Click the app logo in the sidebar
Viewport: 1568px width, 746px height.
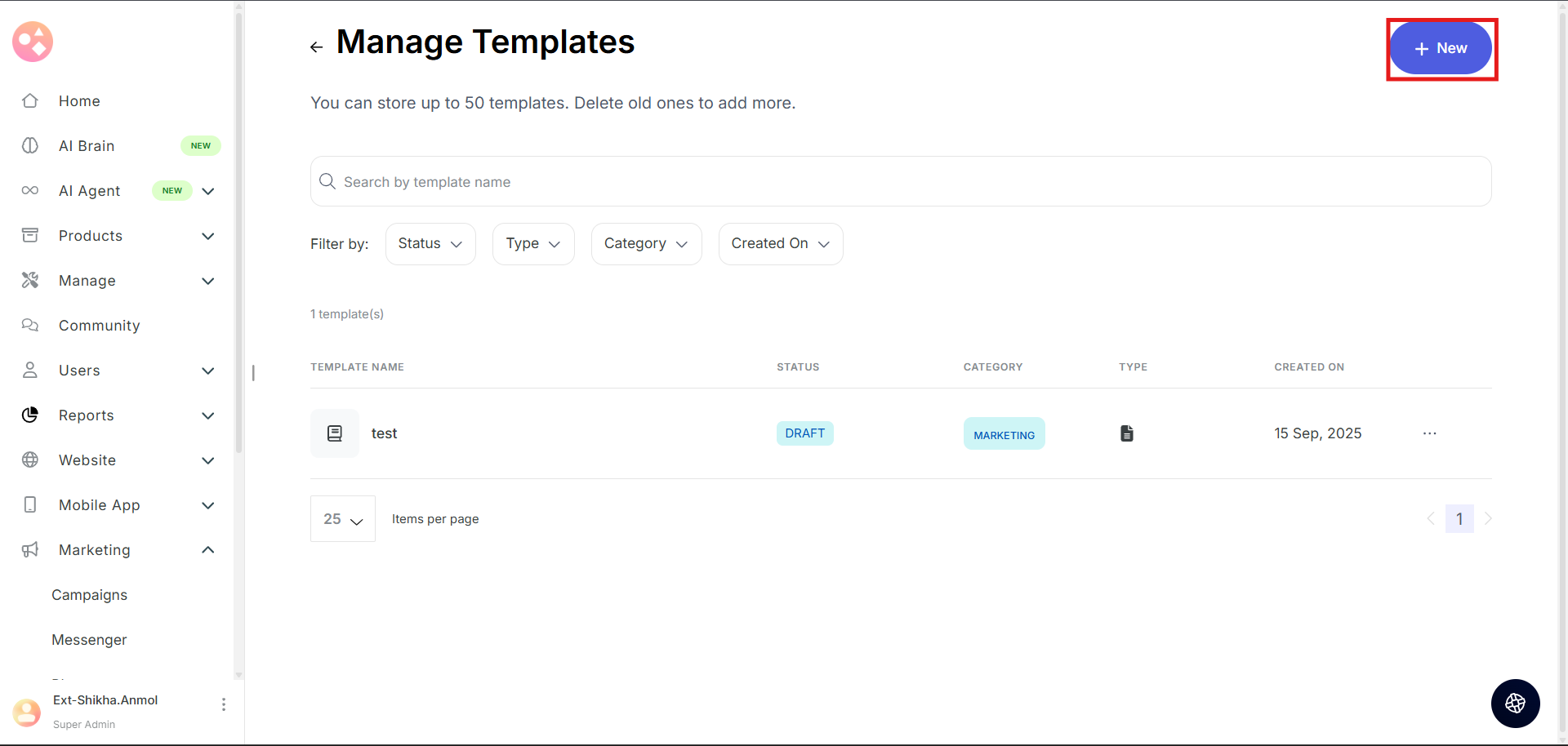pos(33,42)
